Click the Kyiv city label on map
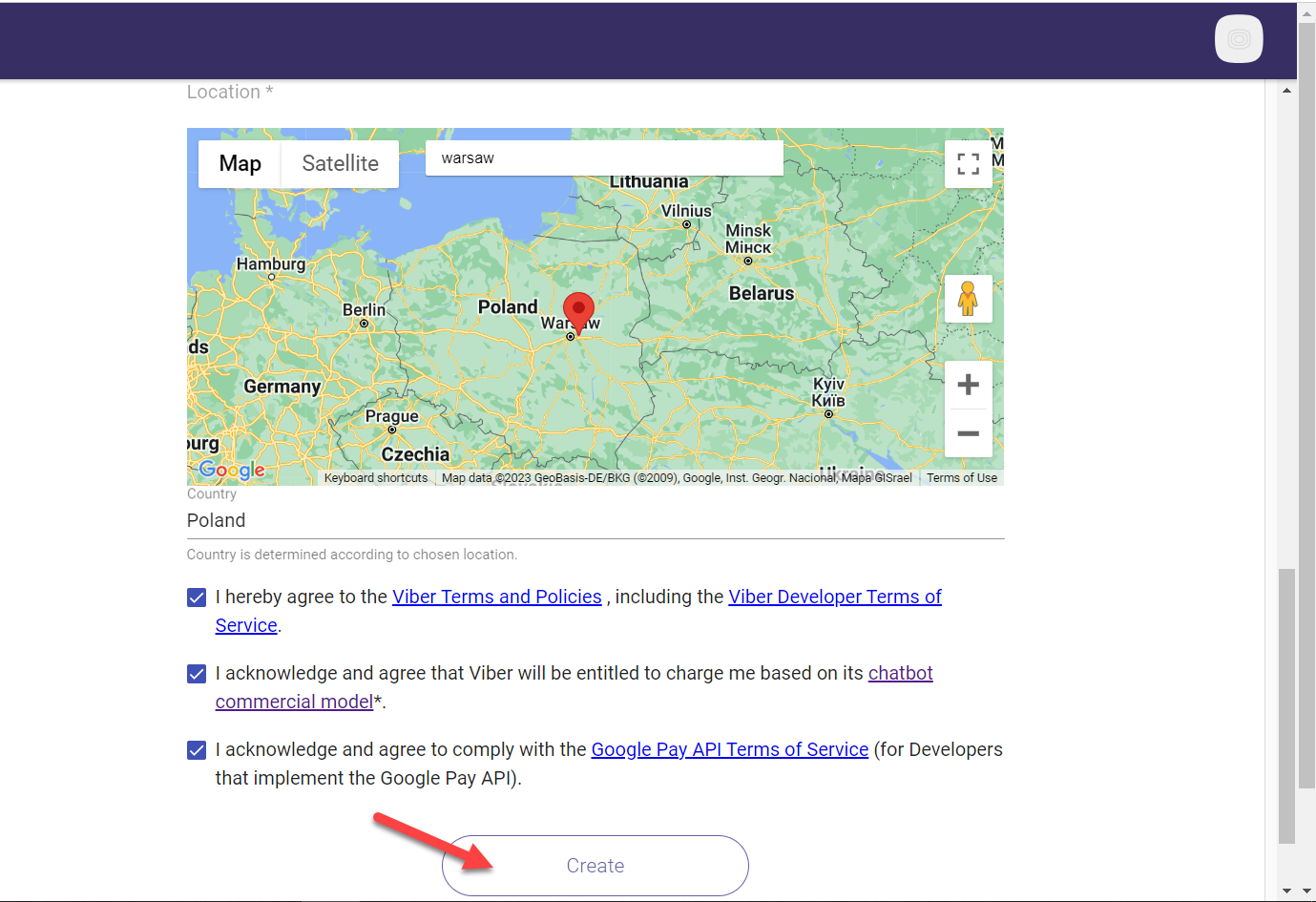Image resolution: width=1316 pixels, height=902 pixels. click(x=828, y=392)
